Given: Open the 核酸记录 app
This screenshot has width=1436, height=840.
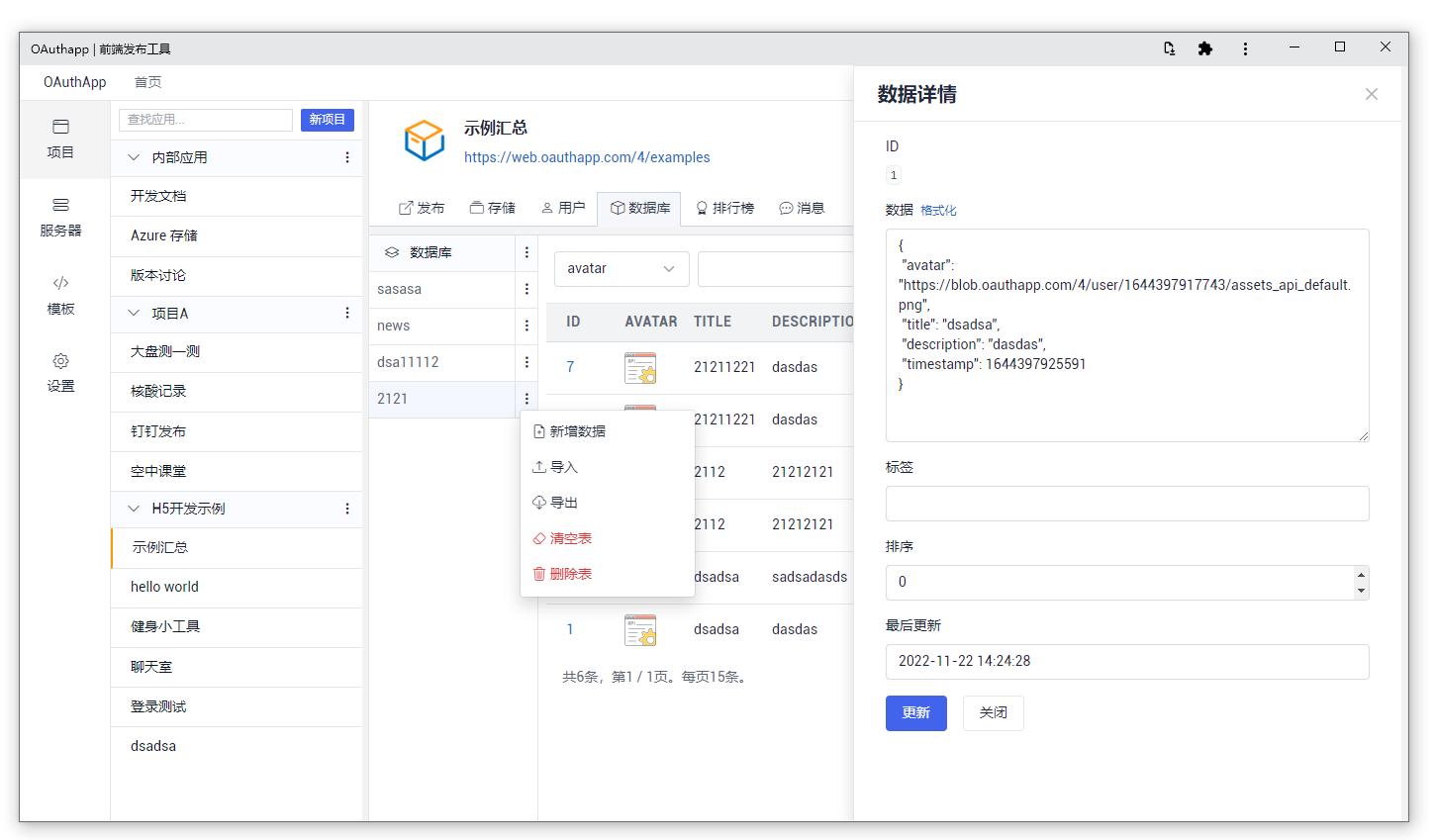Looking at the screenshot, I should pos(237,391).
